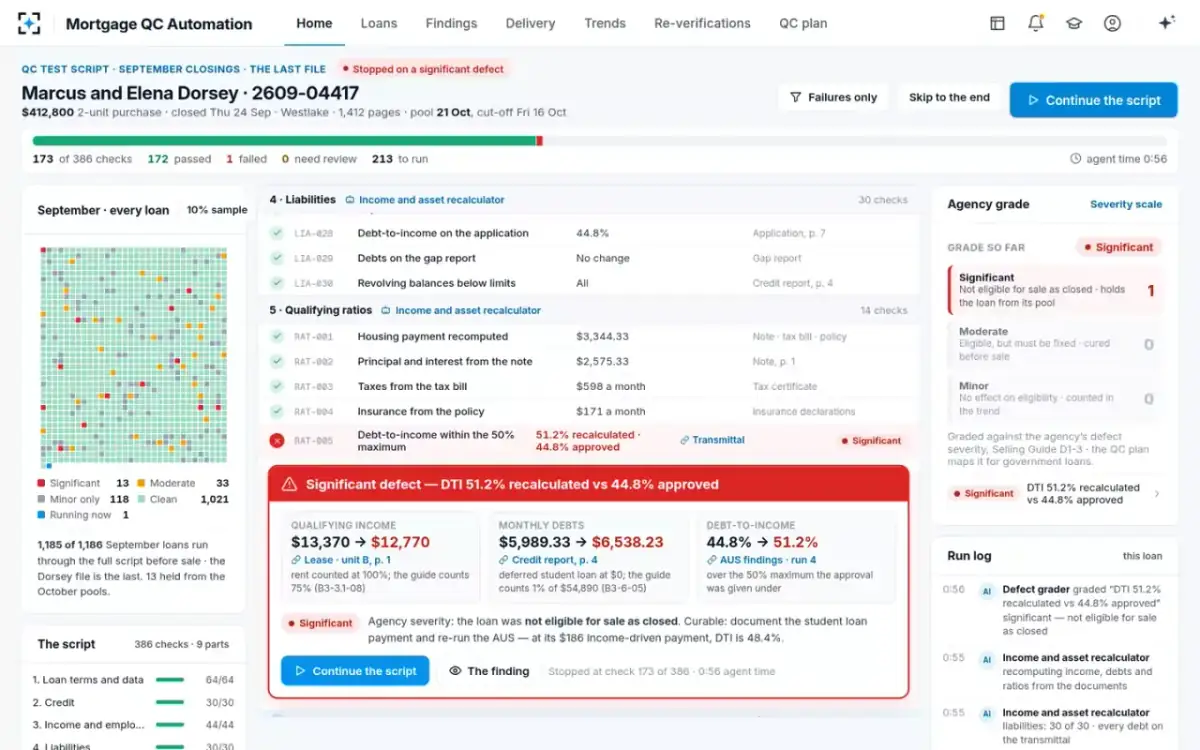Screen dimensions: 1200x750
Task: Expand the Minor severity grade row
Action: pyautogui.click(x=1055, y=397)
